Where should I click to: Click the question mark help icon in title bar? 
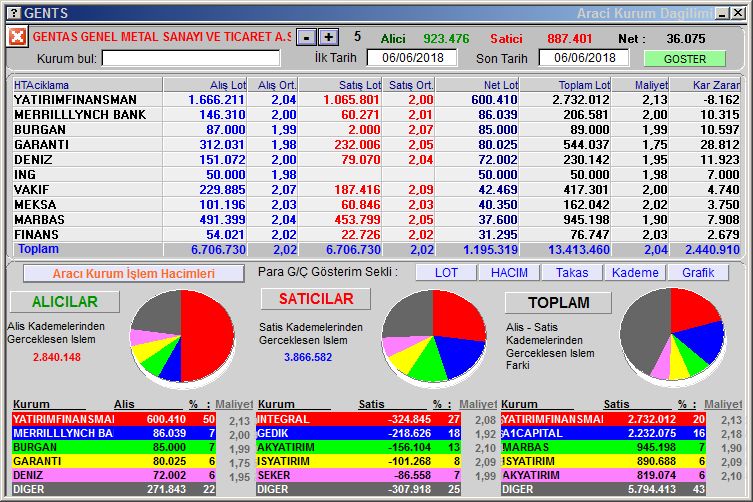tap(15, 13)
